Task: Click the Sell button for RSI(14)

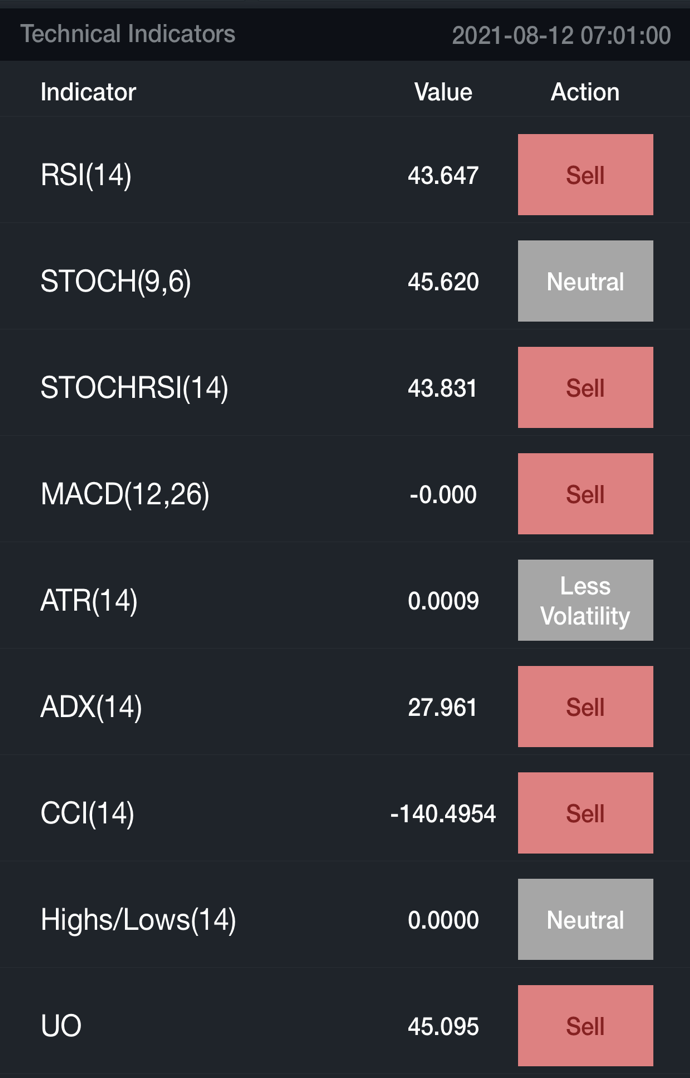Action: [585, 175]
